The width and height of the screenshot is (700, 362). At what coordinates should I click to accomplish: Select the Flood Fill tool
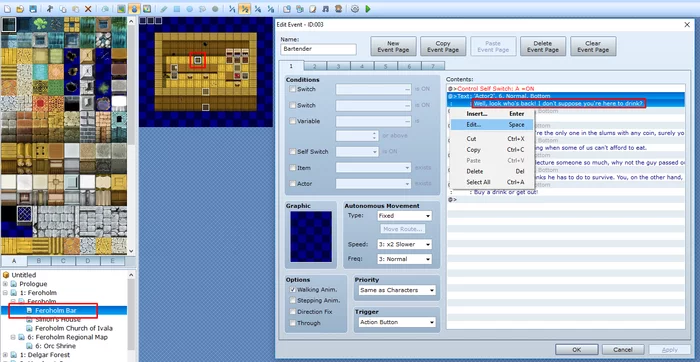point(202,8)
